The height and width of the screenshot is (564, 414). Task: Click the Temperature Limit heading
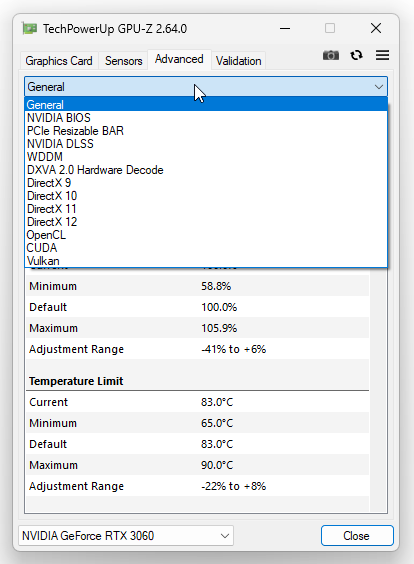pyautogui.click(x=76, y=381)
